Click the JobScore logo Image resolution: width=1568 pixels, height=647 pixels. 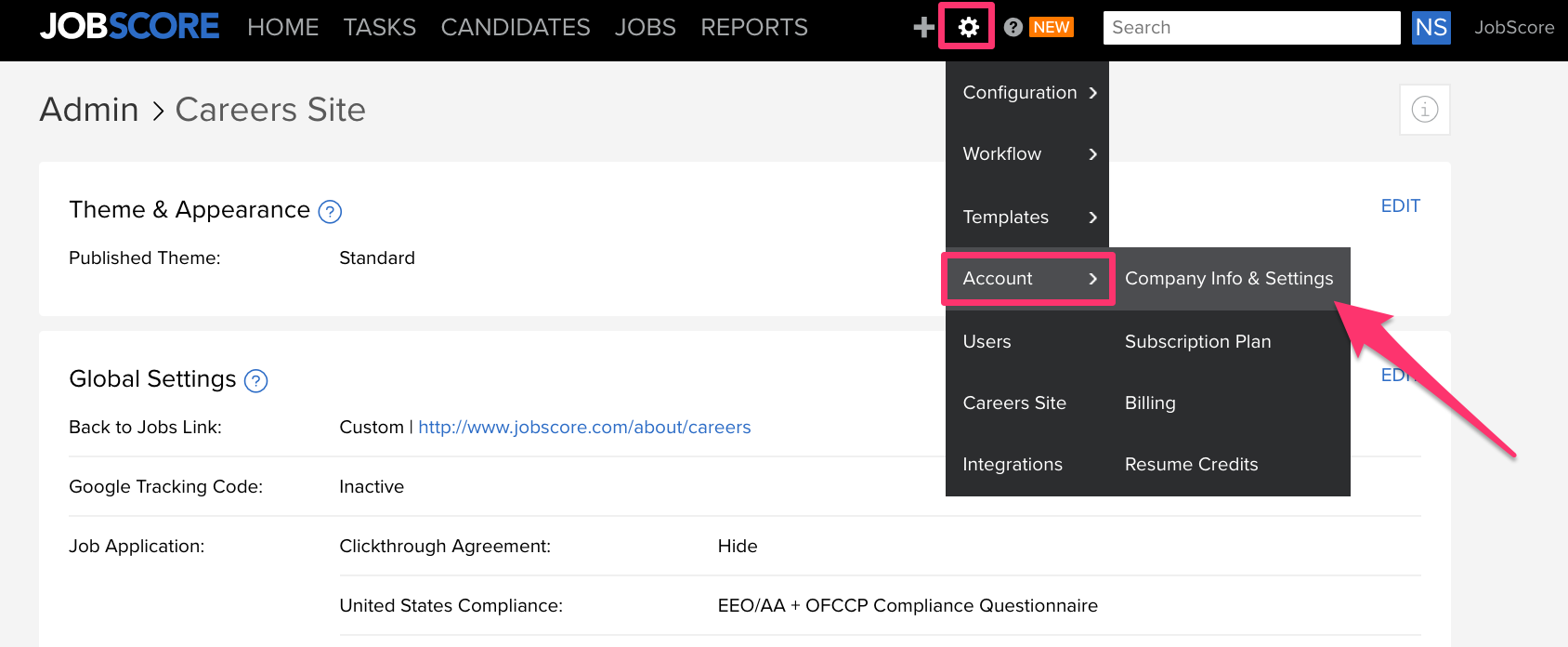pyautogui.click(x=129, y=27)
